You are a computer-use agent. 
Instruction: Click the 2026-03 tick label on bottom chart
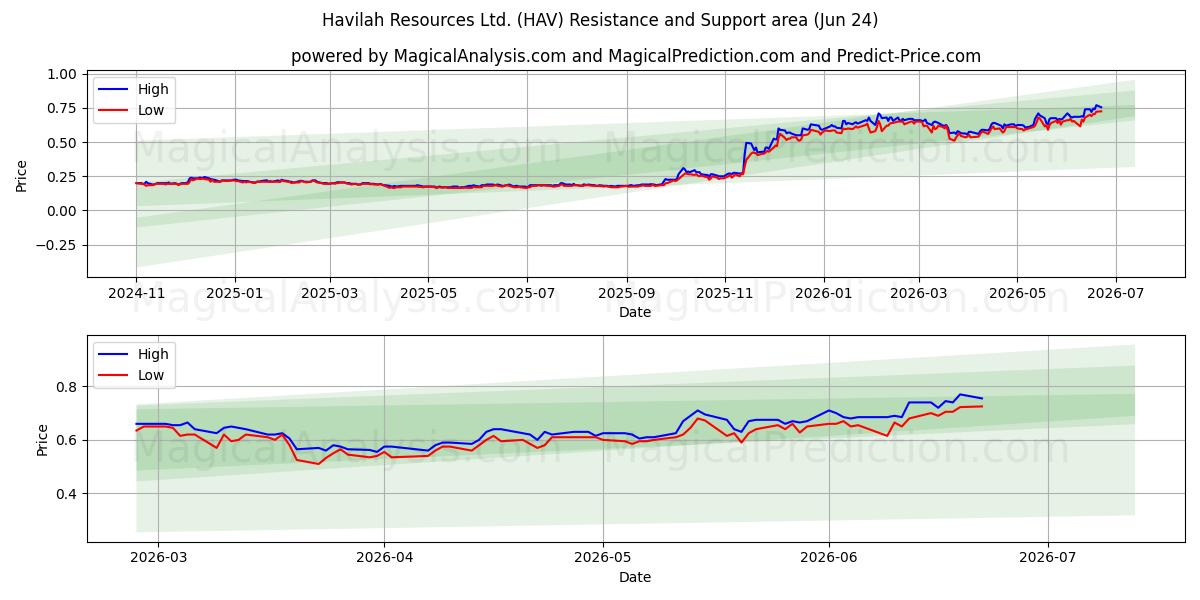pos(158,559)
